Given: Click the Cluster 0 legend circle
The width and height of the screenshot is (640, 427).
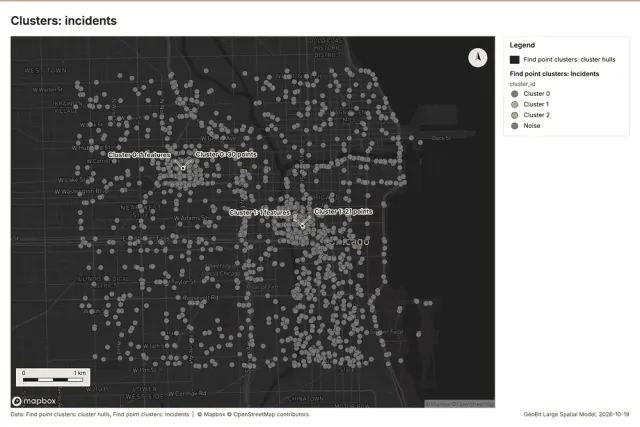Looking at the screenshot, I should coord(515,94).
